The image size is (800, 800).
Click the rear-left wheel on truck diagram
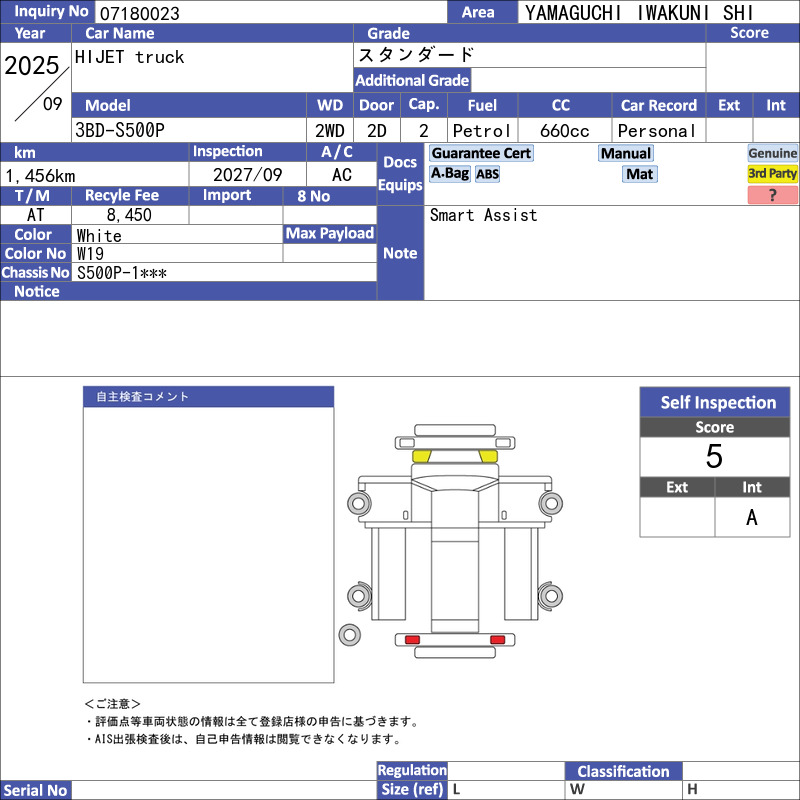tap(359, 595)
